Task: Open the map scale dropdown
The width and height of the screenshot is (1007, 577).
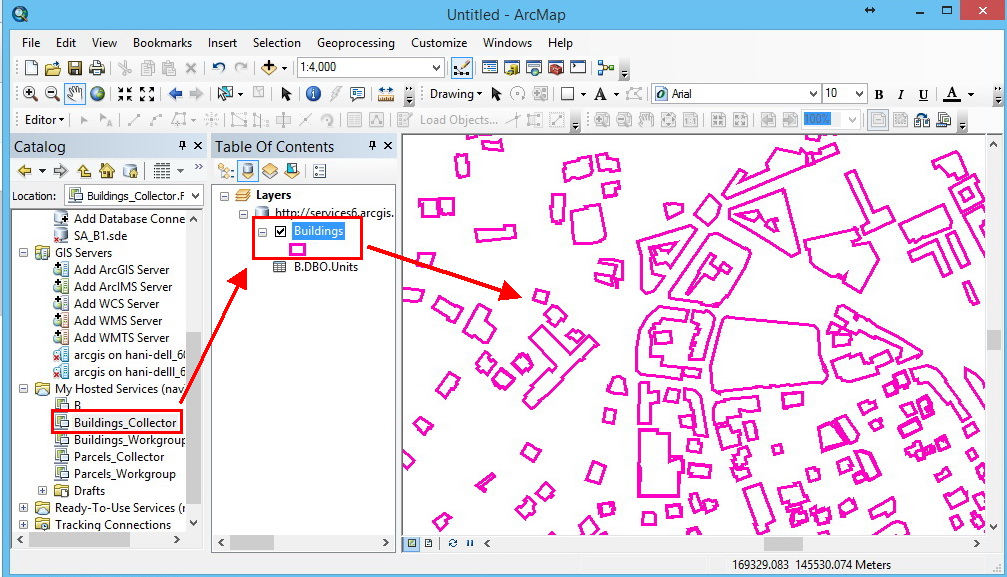Action: 436,67
